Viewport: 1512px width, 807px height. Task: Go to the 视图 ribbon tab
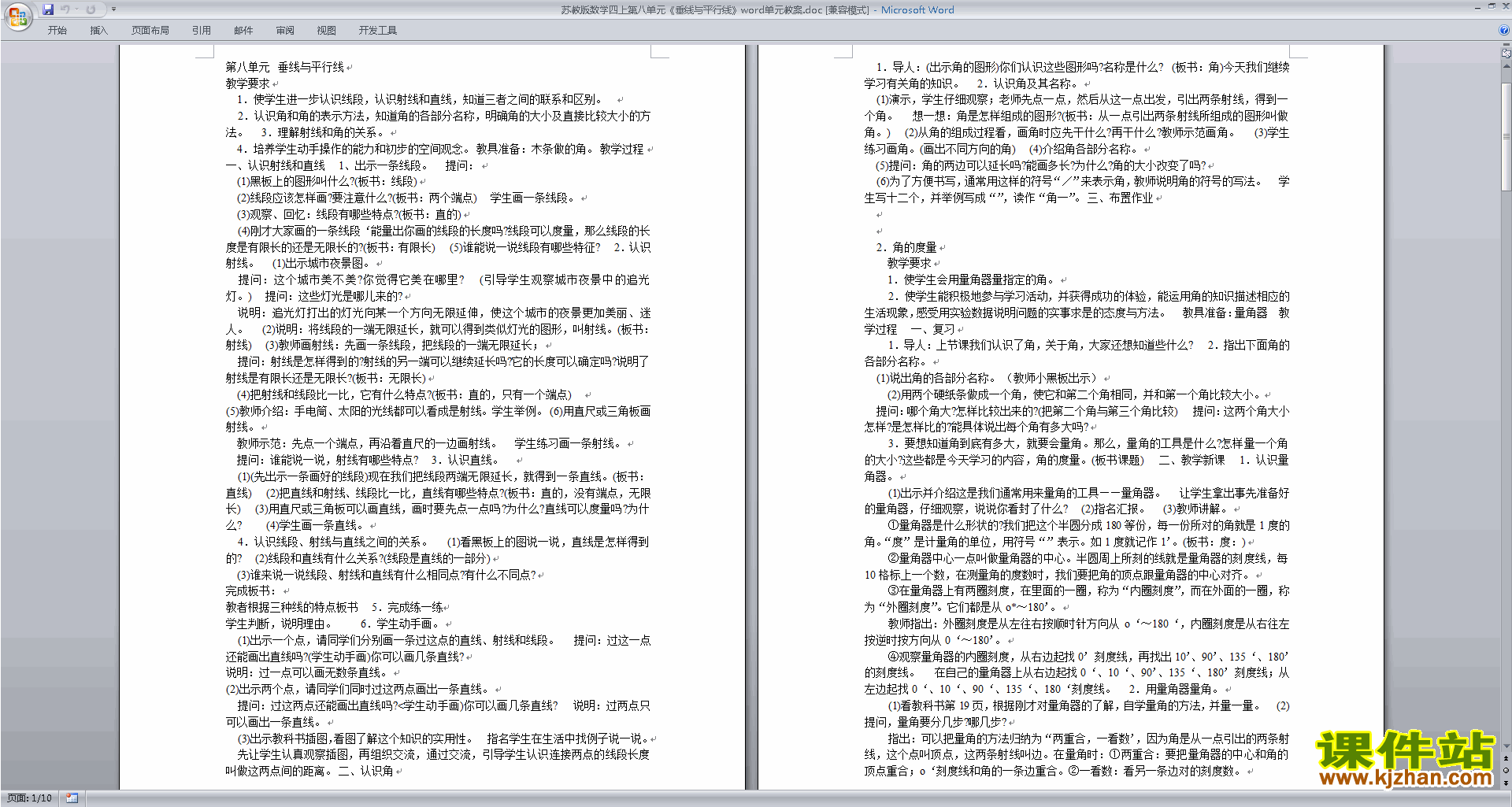click(x=326, y=31)
